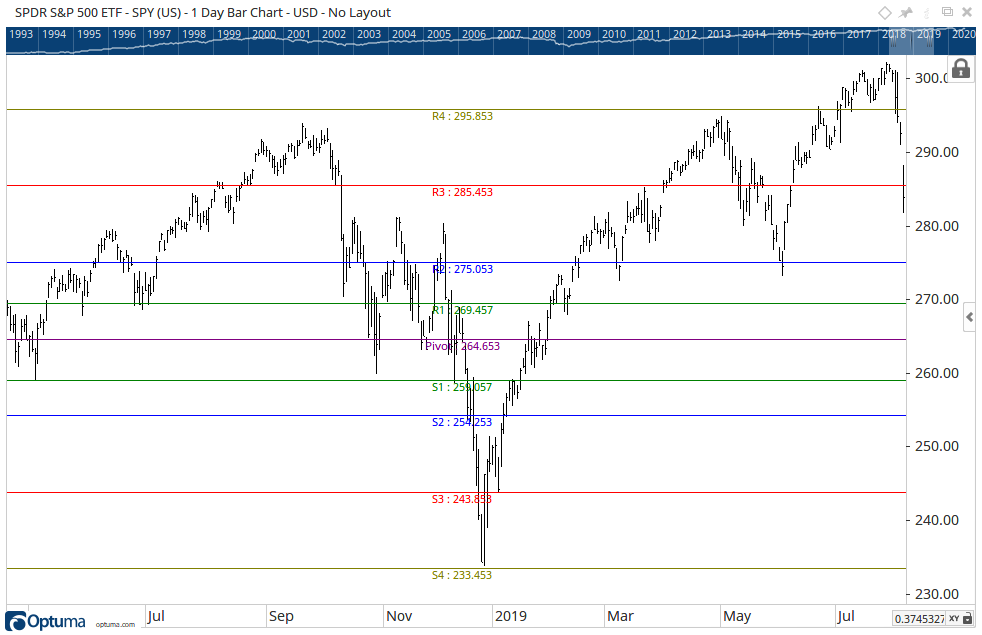Click the Sep label on the date axis
This screenshot has height=635, width=982.
[x=281, y=616]
